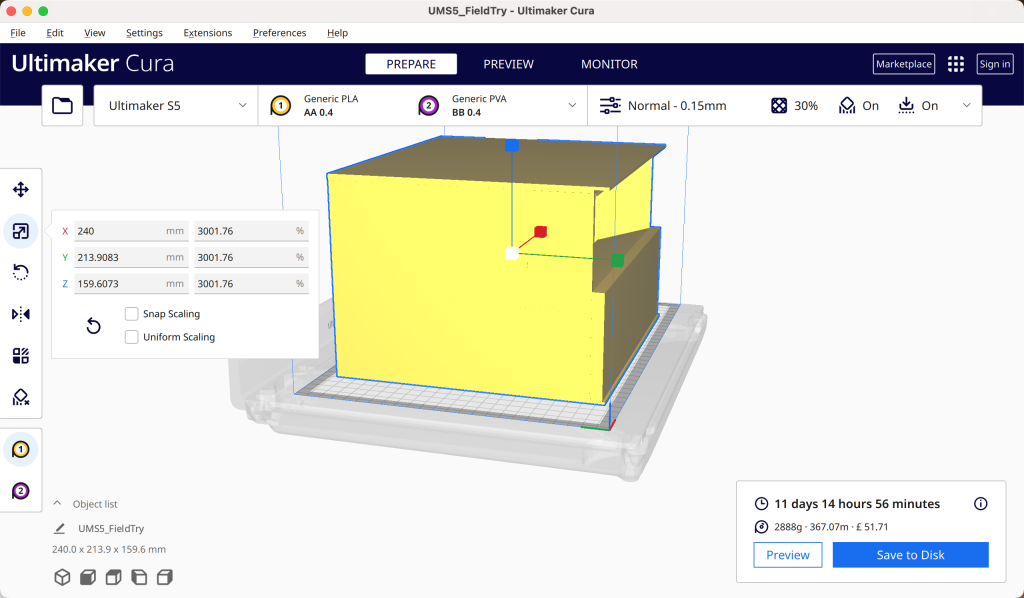Click the Sign in button
The width and height of the screenshot is (1024, 598).
click(x=995, y=64)
